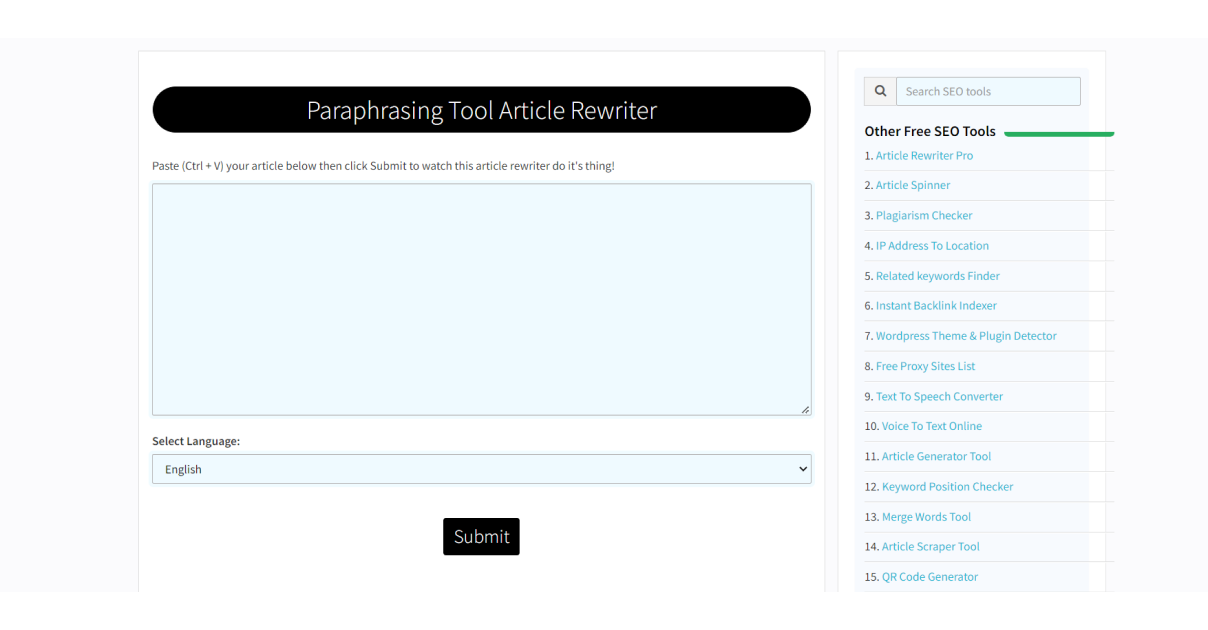Image resolution: width=1208 pixels, height=630 pixels.
Task: Open the Article Spinner tool
Action: [913, 186]
